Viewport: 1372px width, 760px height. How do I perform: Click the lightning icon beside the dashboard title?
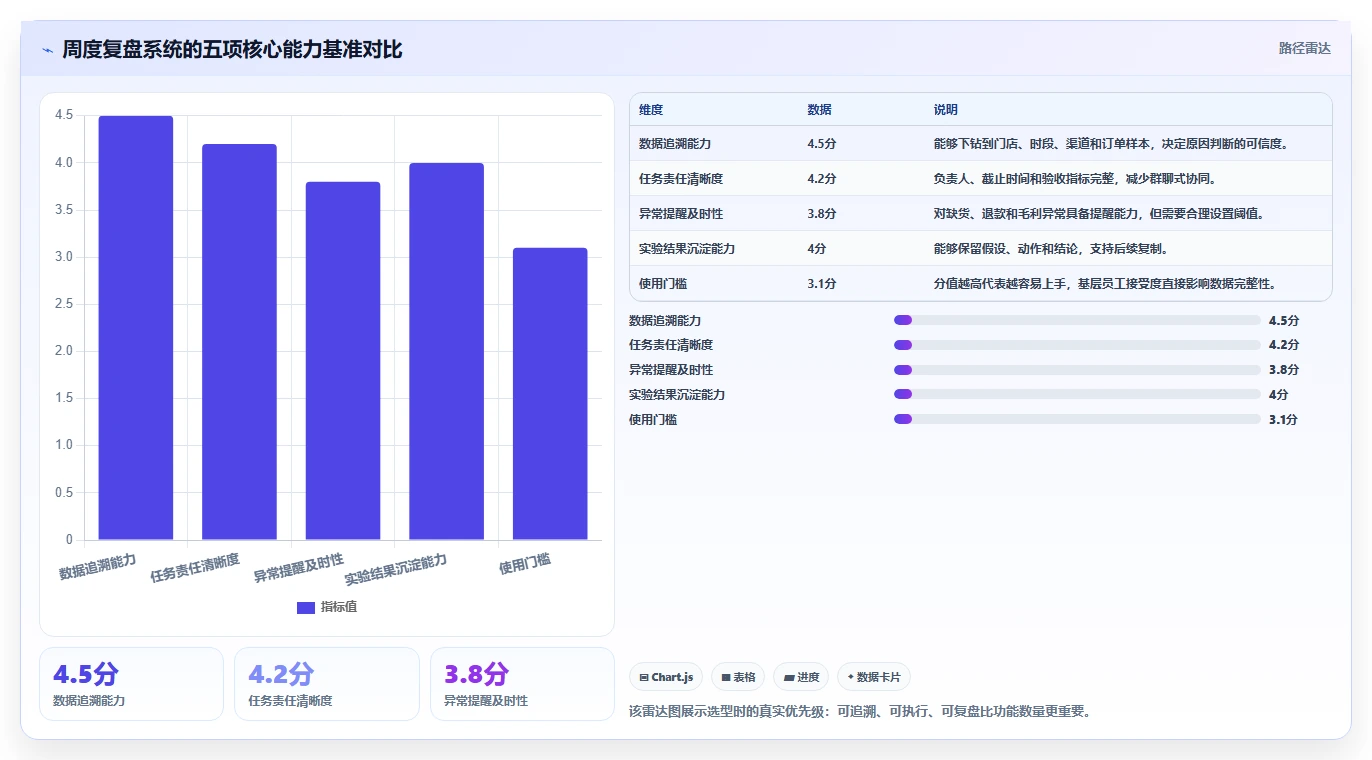tap(48, 50)
